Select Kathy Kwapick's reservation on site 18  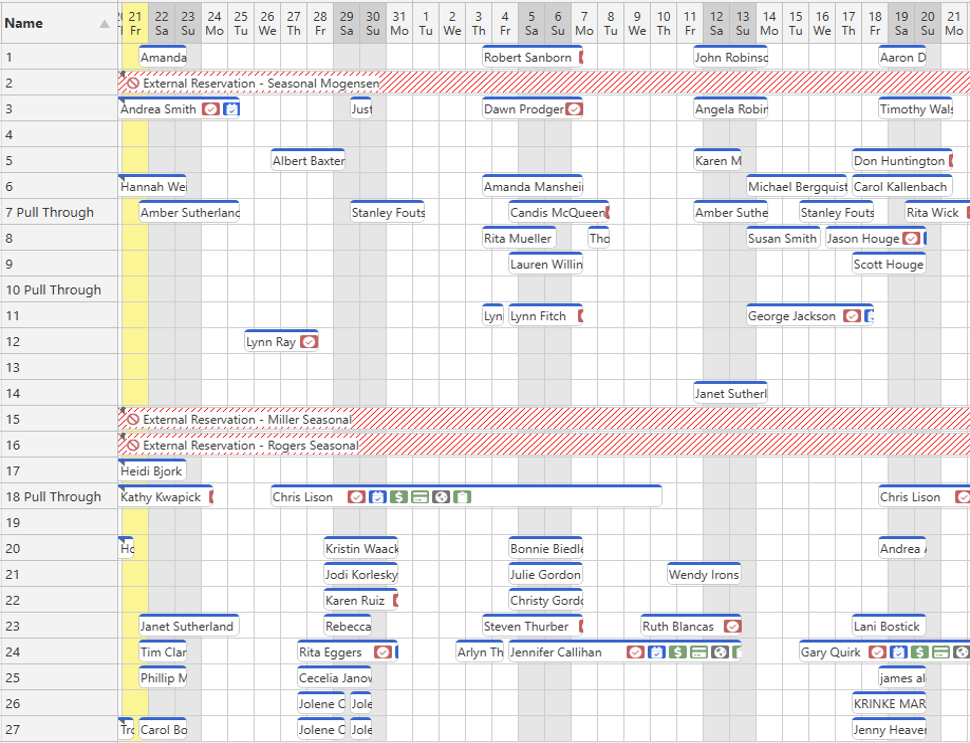pyautogui.click(x=165, y=497)
